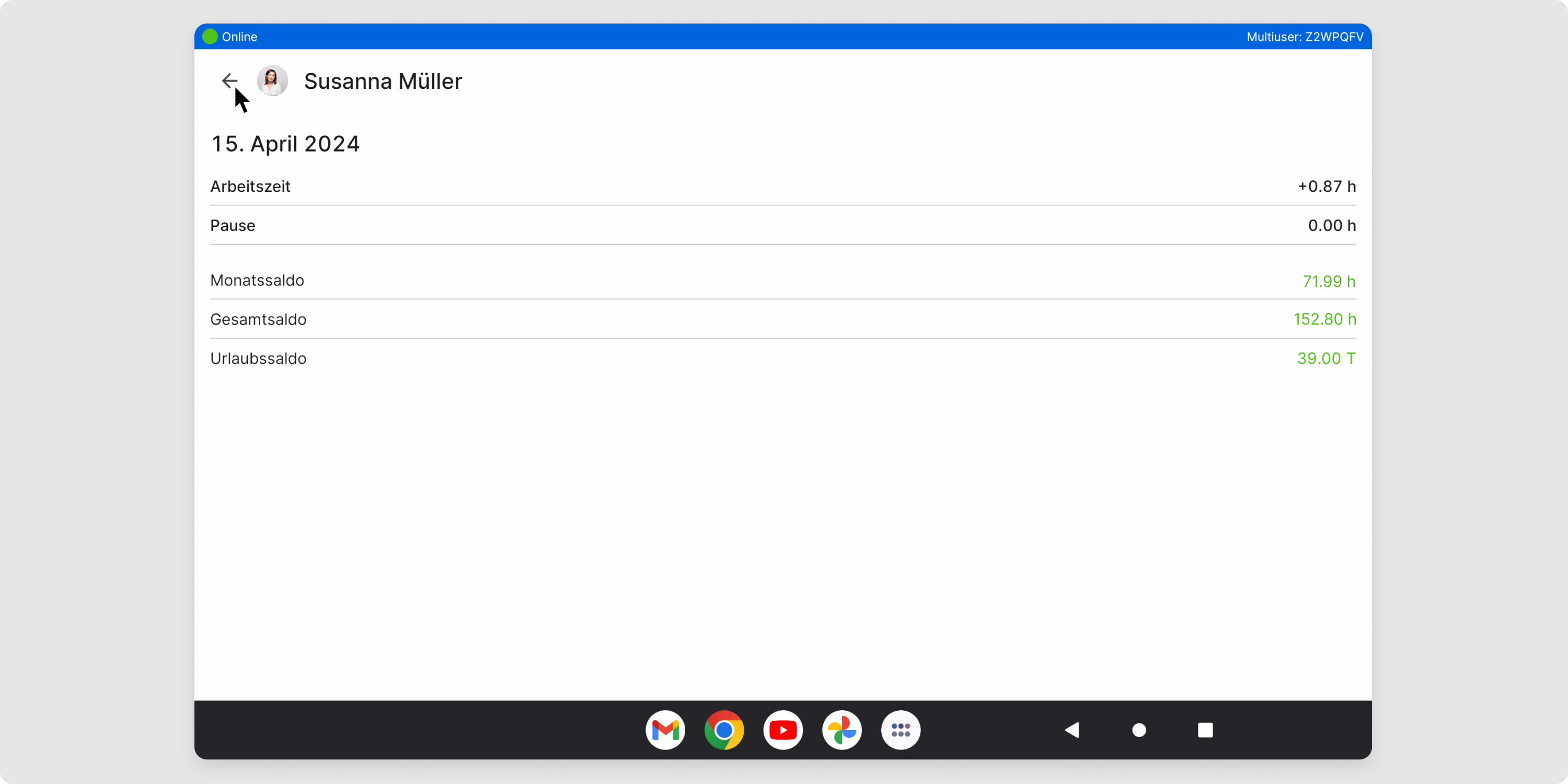
Task: Click the Multiuser Z2WPQFV label
Action: click(1305, 37)
